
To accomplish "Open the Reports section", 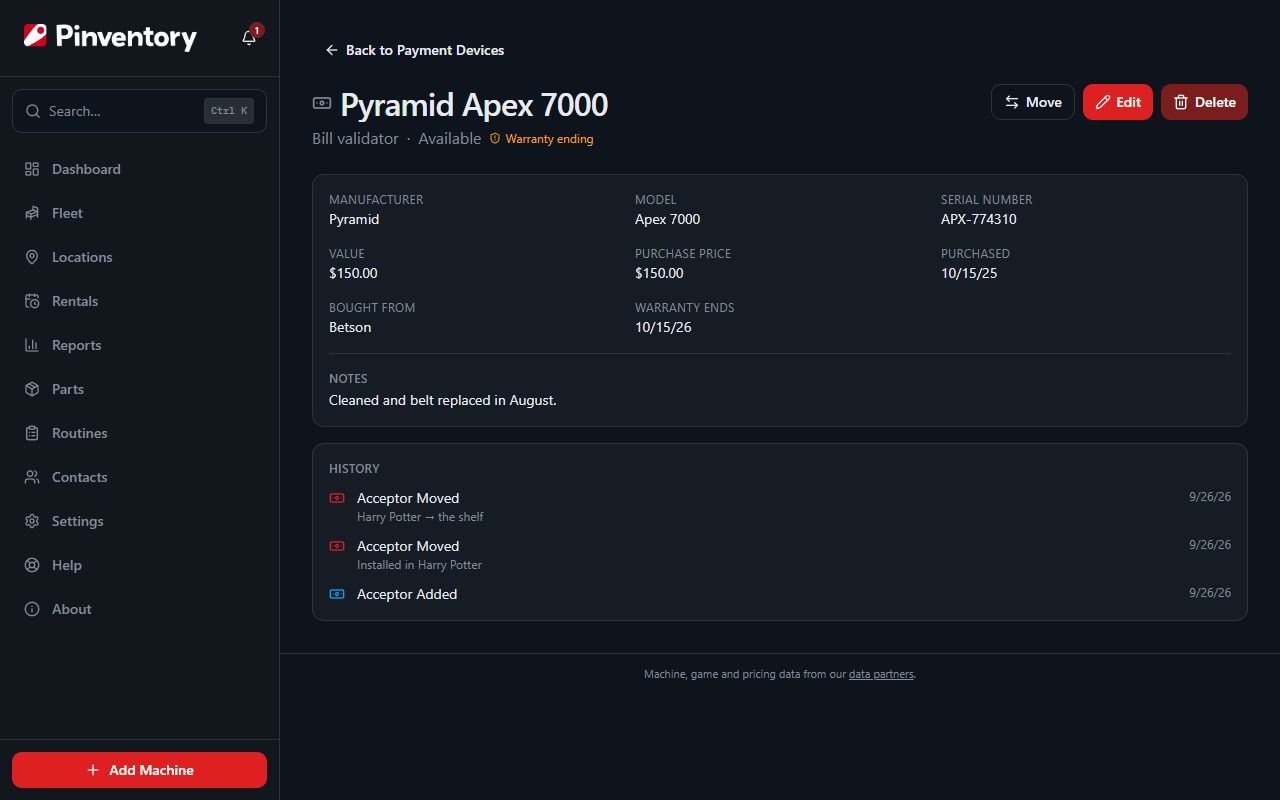I will 139,345.
